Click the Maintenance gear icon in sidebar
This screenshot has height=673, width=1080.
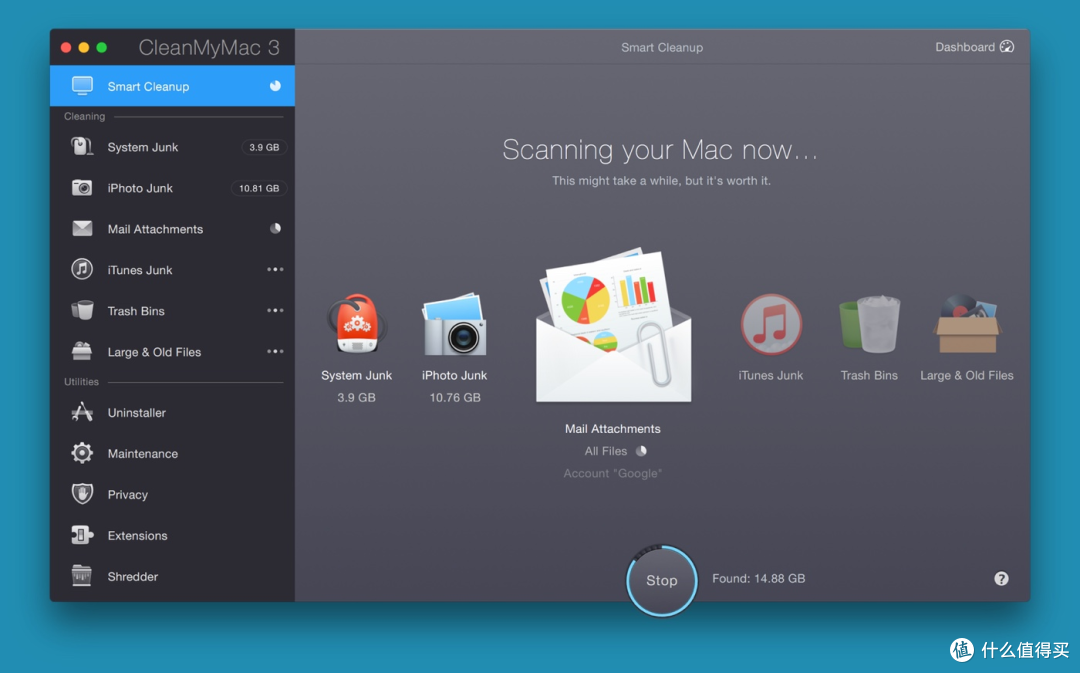tap(82, 453)
